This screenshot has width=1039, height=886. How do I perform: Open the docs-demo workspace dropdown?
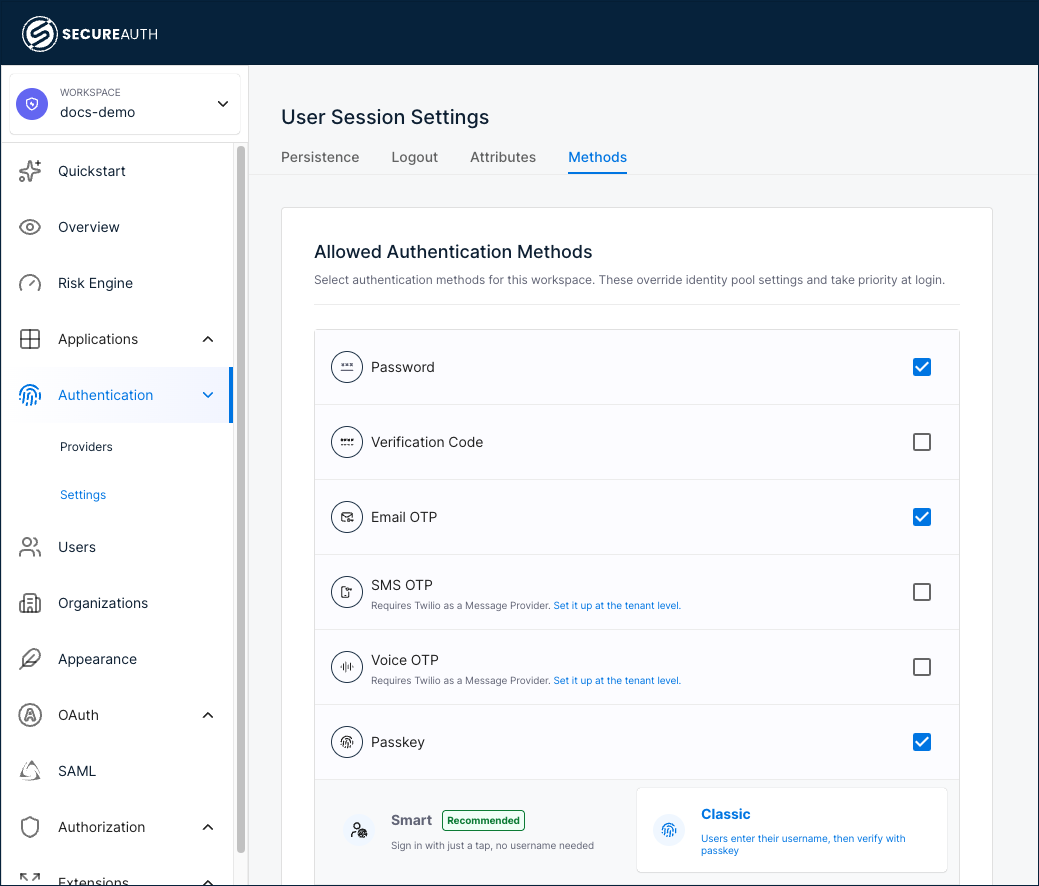[222, 103]
